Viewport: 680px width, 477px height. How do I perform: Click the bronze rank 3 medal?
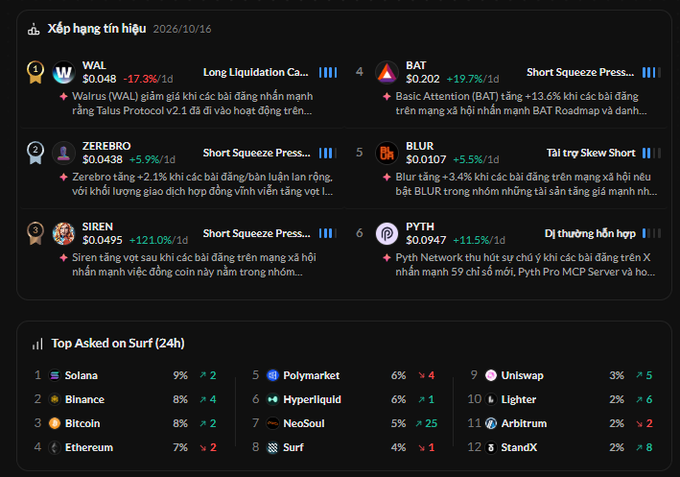coord(35,233)
